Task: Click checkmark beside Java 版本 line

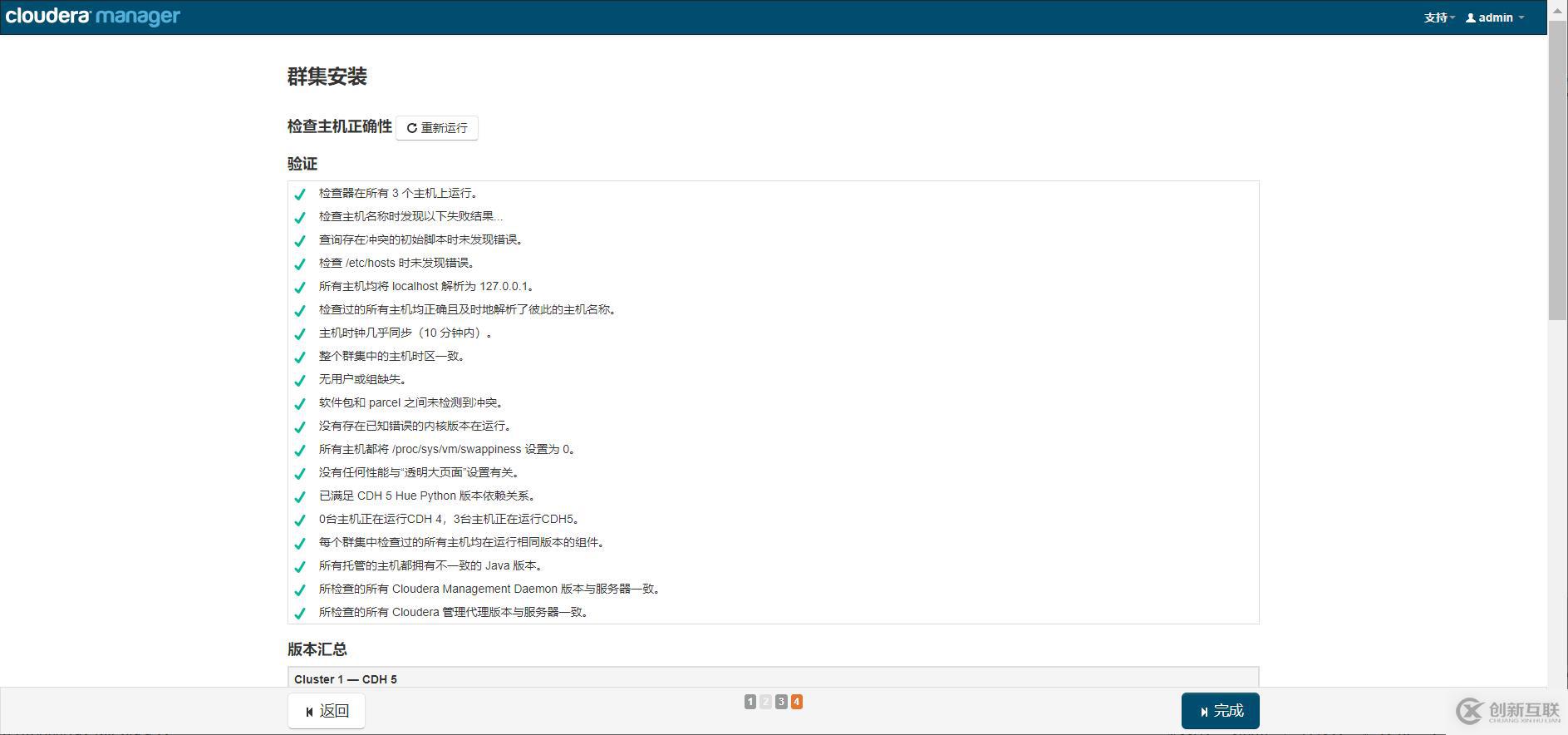Action: [x=300, y=566]
